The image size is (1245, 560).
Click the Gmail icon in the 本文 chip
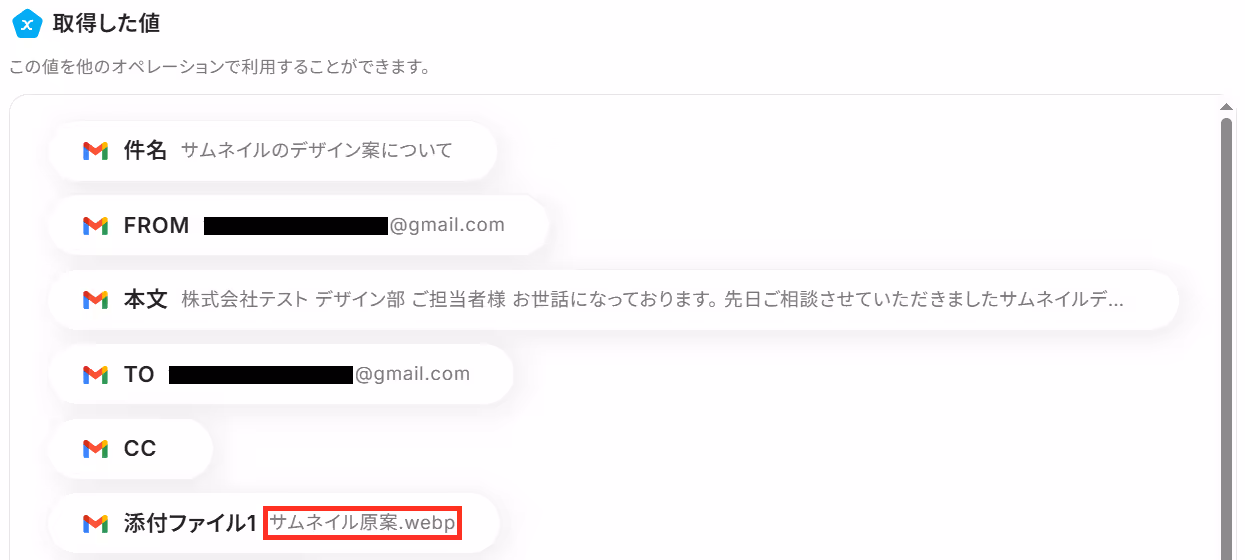point(95,300)
